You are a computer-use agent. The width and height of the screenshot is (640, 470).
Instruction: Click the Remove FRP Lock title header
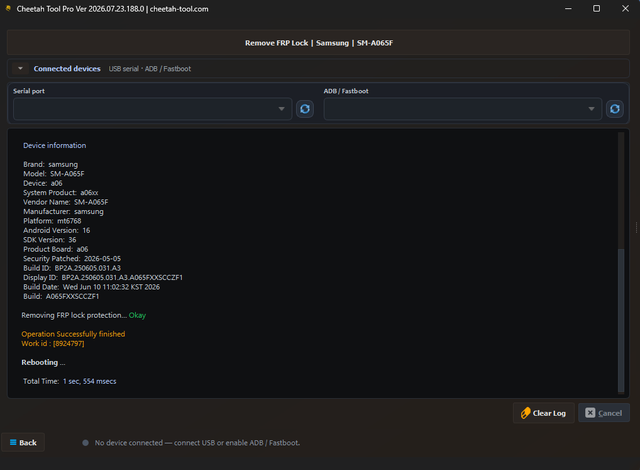pos(319,43)
